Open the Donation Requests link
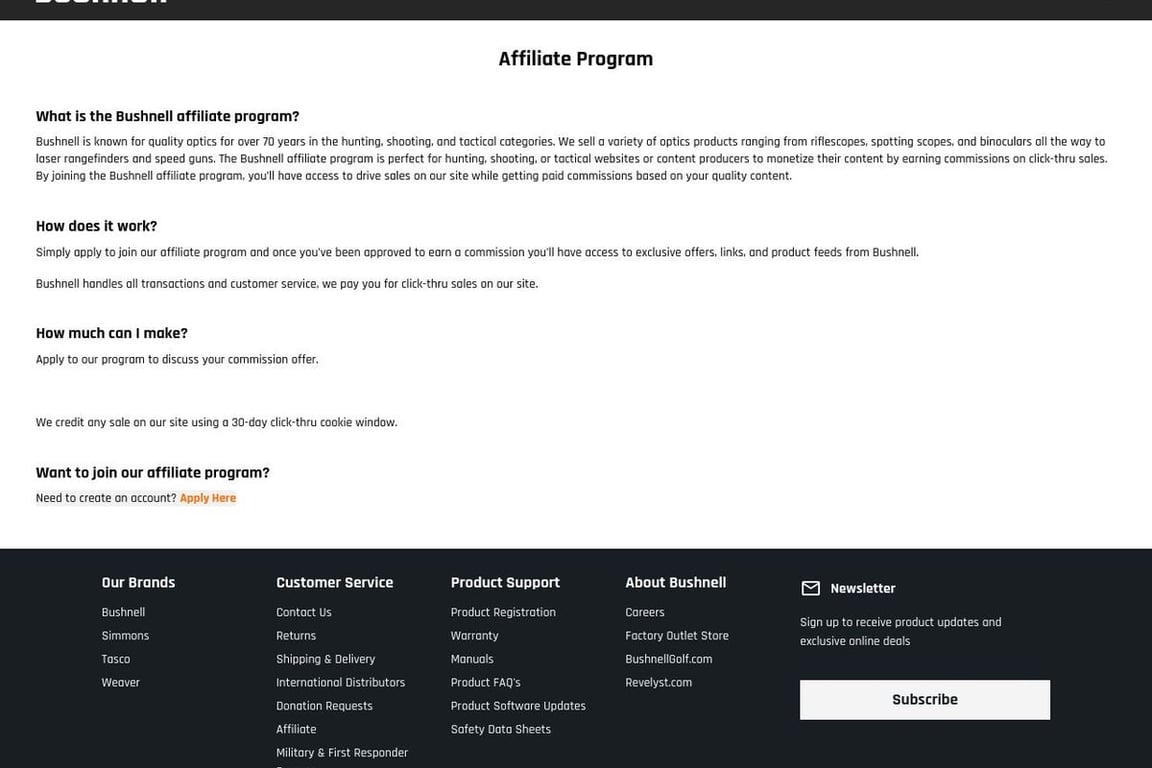Viewport: 1152px width, 768px height. point(324,706)
